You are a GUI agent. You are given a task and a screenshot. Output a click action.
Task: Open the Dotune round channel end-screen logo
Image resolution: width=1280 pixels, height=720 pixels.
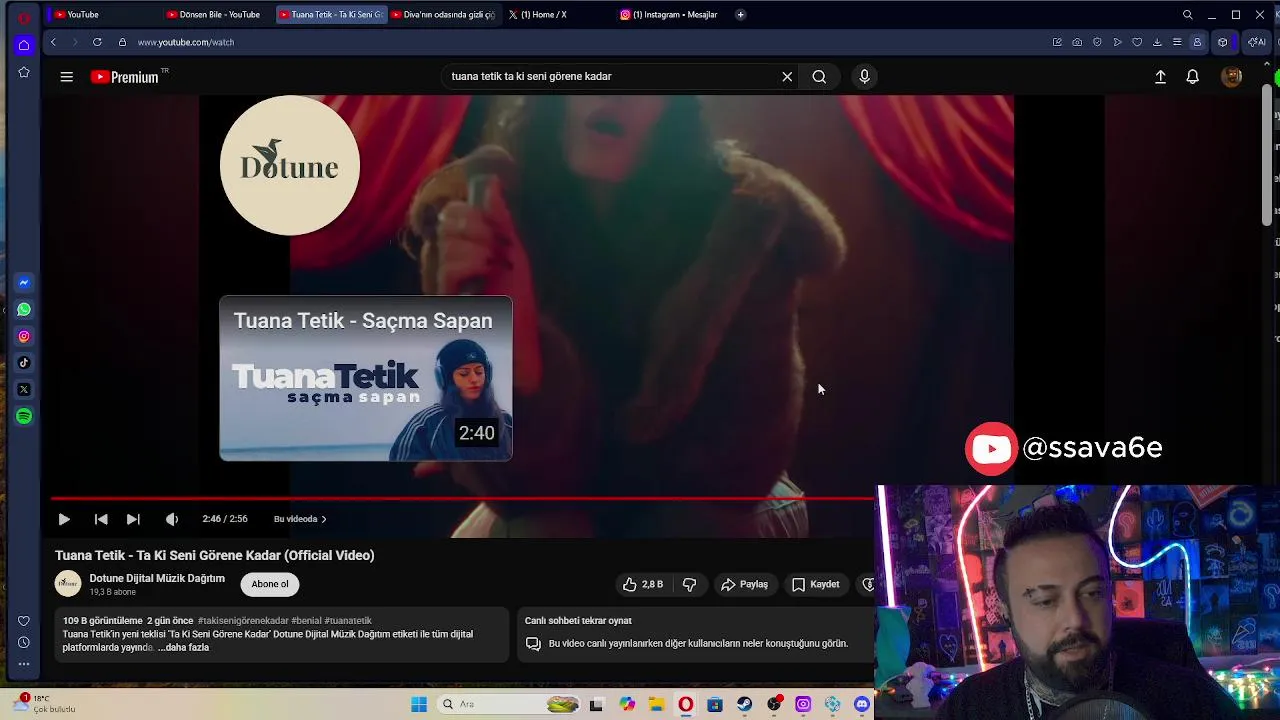pos(290,166)
